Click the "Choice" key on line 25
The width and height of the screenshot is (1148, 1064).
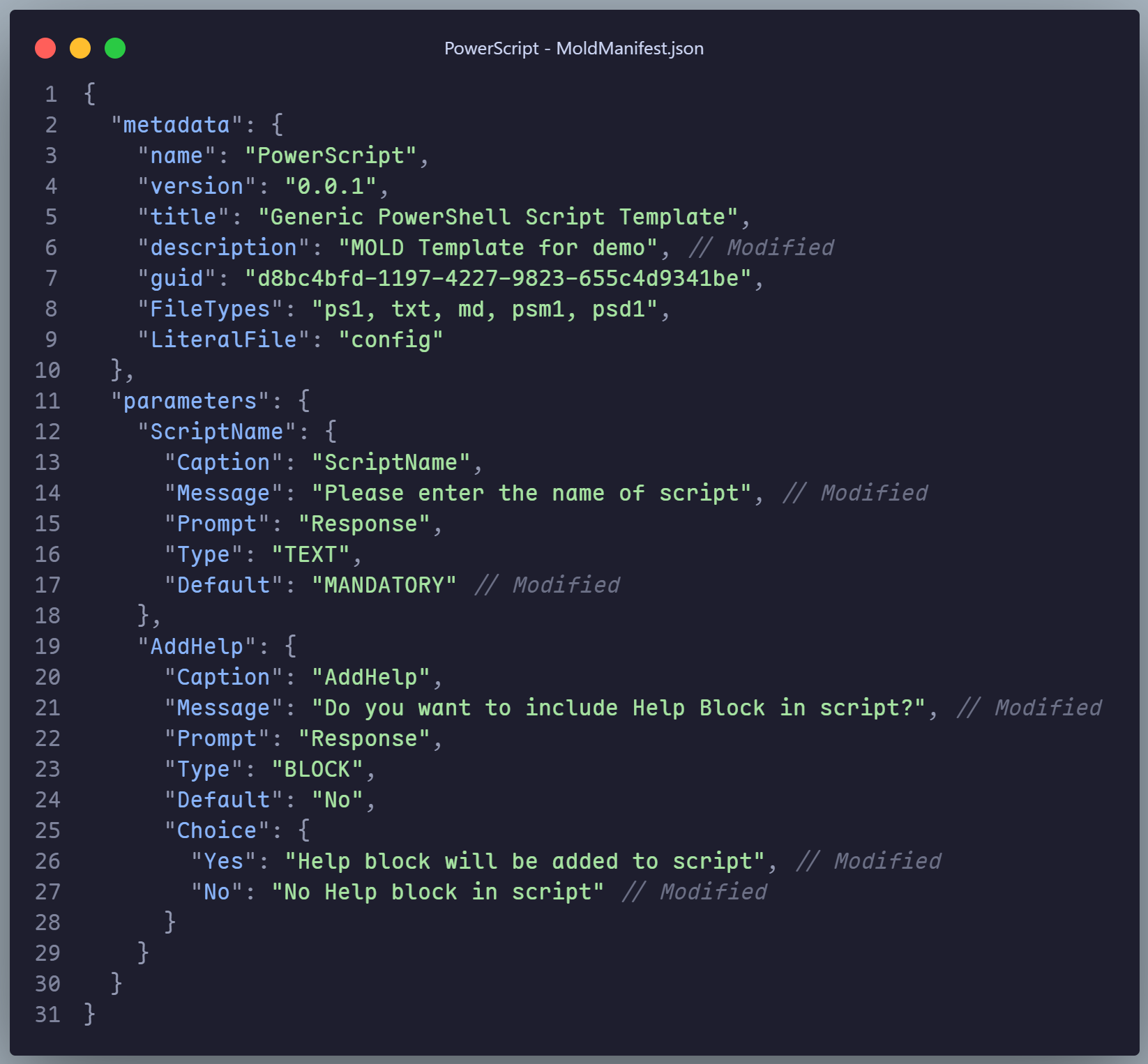tap(217, 830)
